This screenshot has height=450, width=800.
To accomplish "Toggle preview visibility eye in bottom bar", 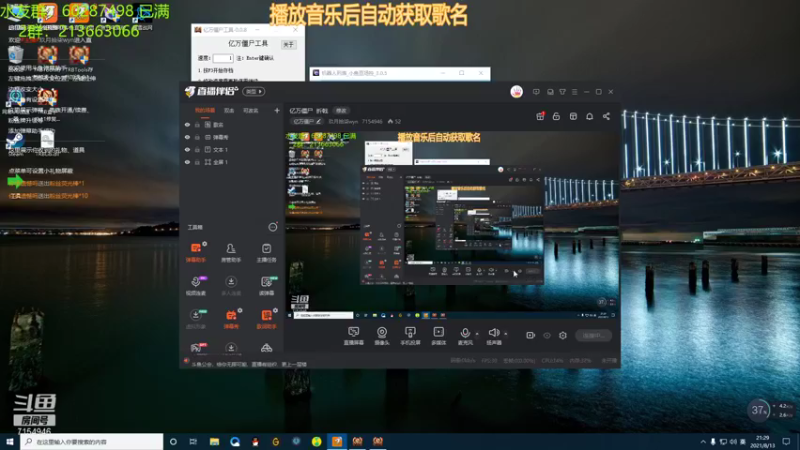I will [547, 335].
